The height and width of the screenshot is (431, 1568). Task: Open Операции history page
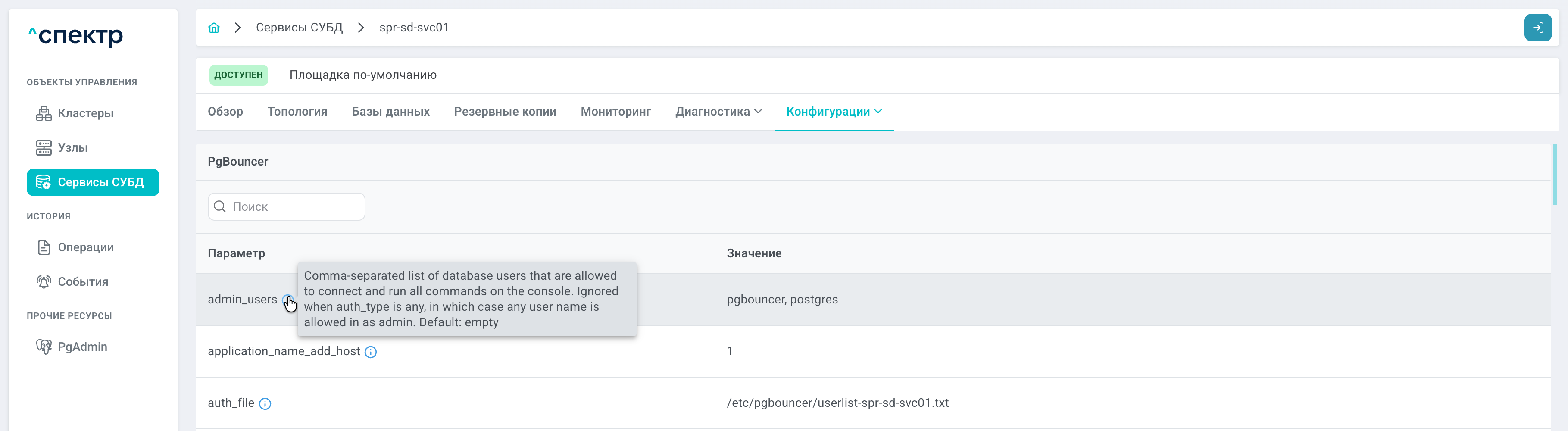[x=86, y=247]
